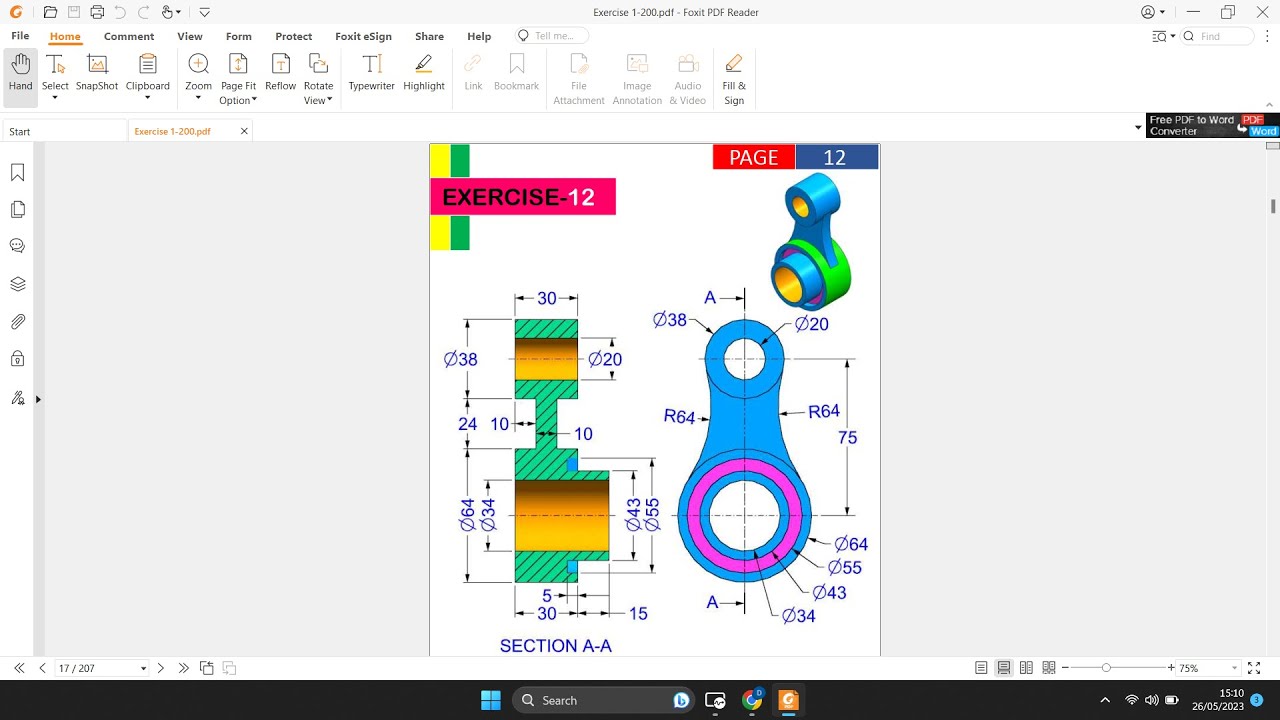Click the zoom in plus button
Screen dimensions: 1280x720
point(1171,668)
